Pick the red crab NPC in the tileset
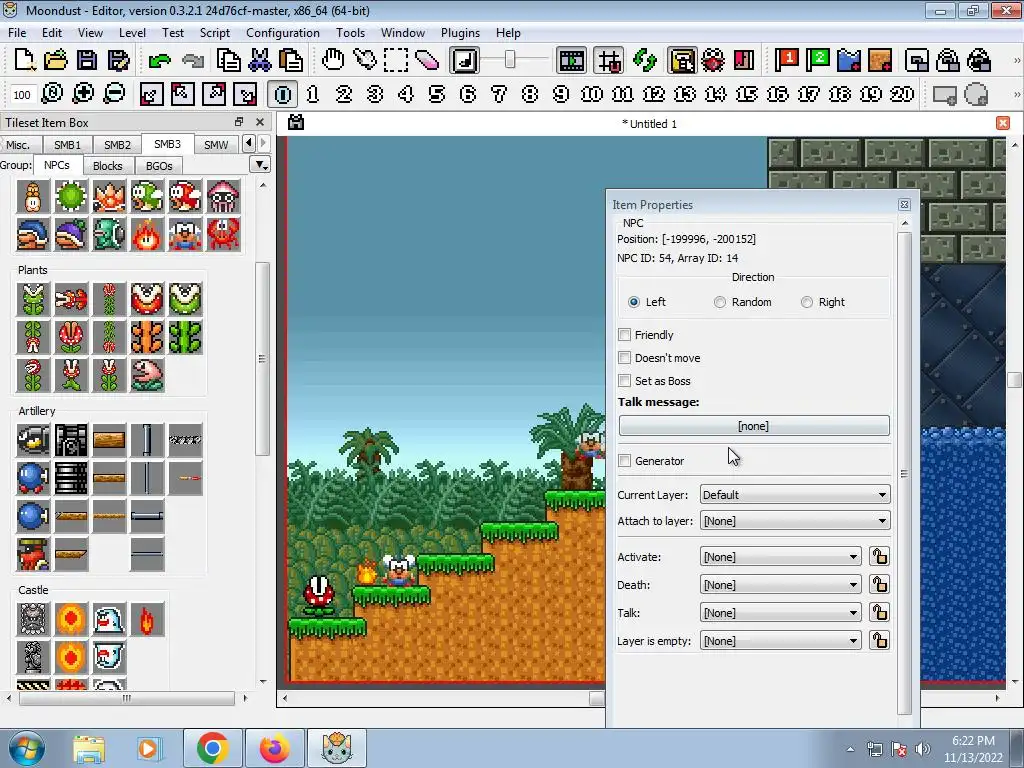 click(223, 235)
